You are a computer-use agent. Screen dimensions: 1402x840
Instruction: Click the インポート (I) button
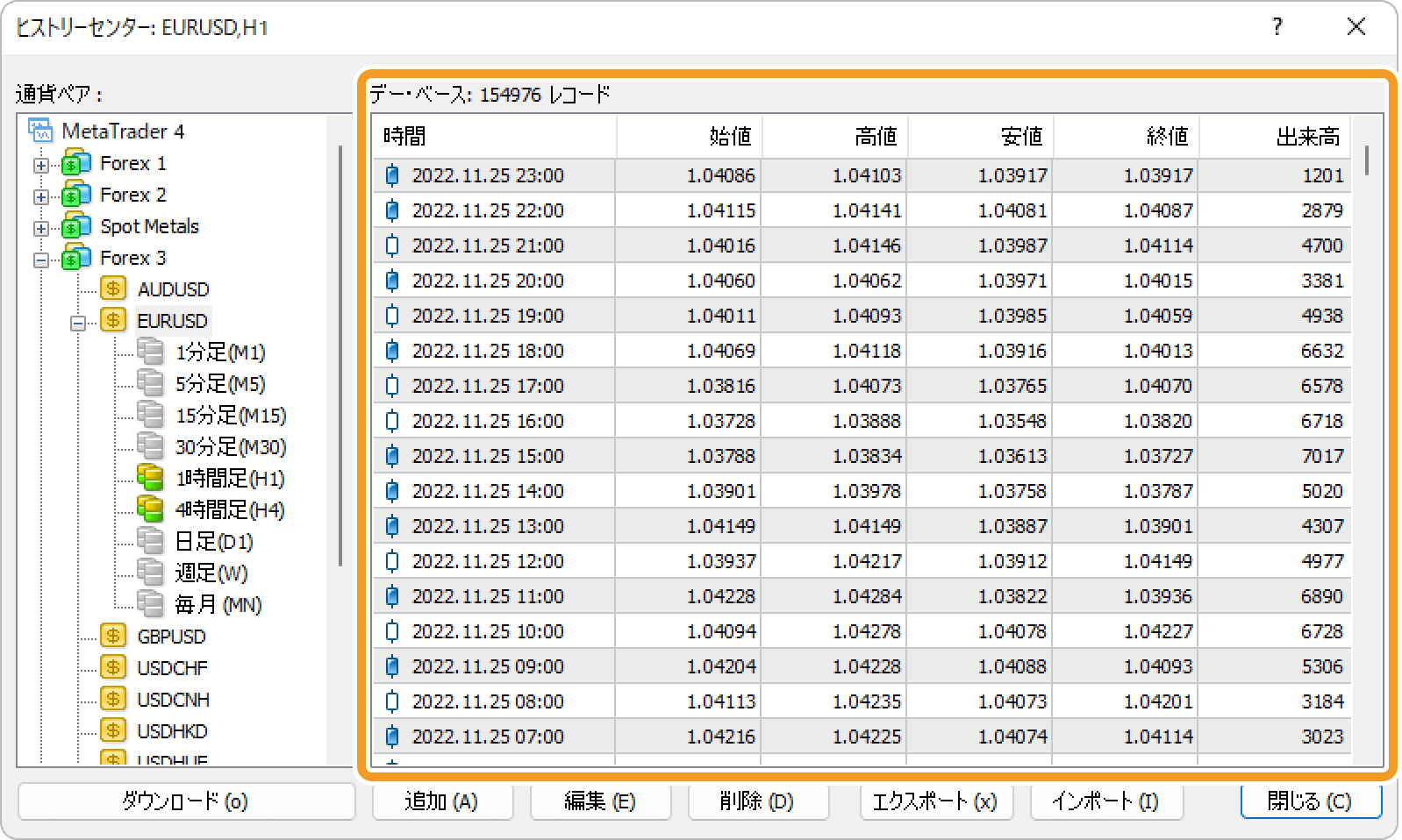[x=1106, y=801]
